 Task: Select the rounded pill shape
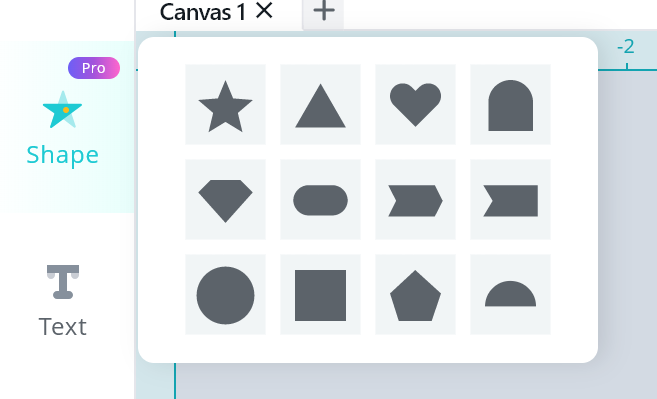pos(321,200)
